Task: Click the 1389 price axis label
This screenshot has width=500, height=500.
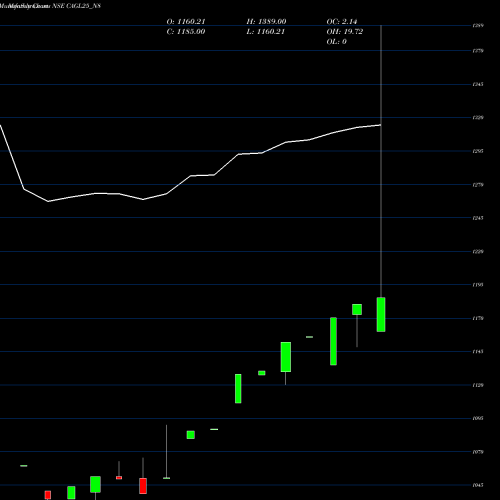Action: [x=478, y=26]
